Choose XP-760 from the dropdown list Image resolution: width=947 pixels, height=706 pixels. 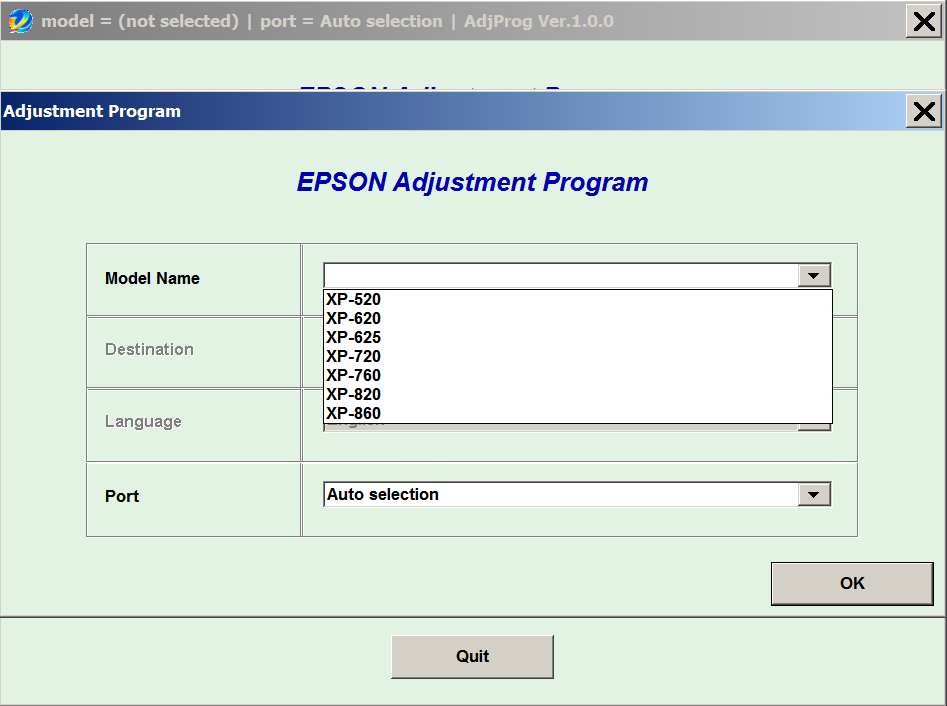(578, 375)
